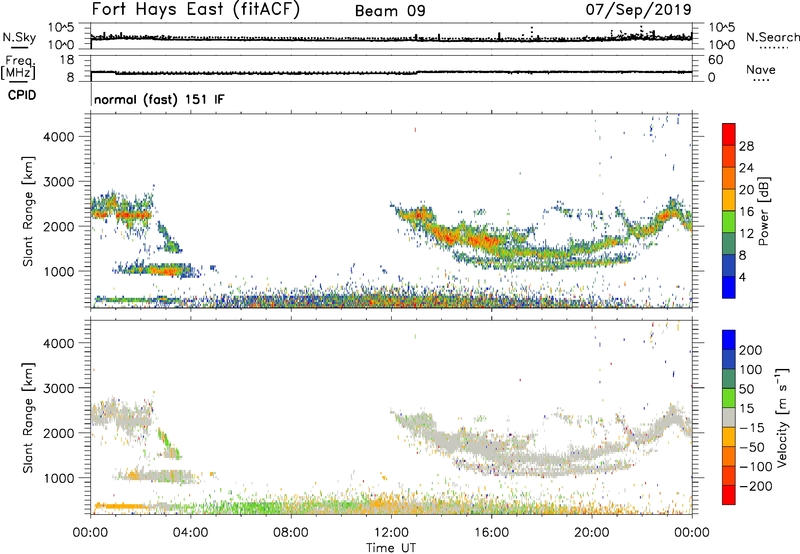The image size is (800, 554).
Task: Click the 'Power [dB]' colorbar label
Action: (763, 211)
